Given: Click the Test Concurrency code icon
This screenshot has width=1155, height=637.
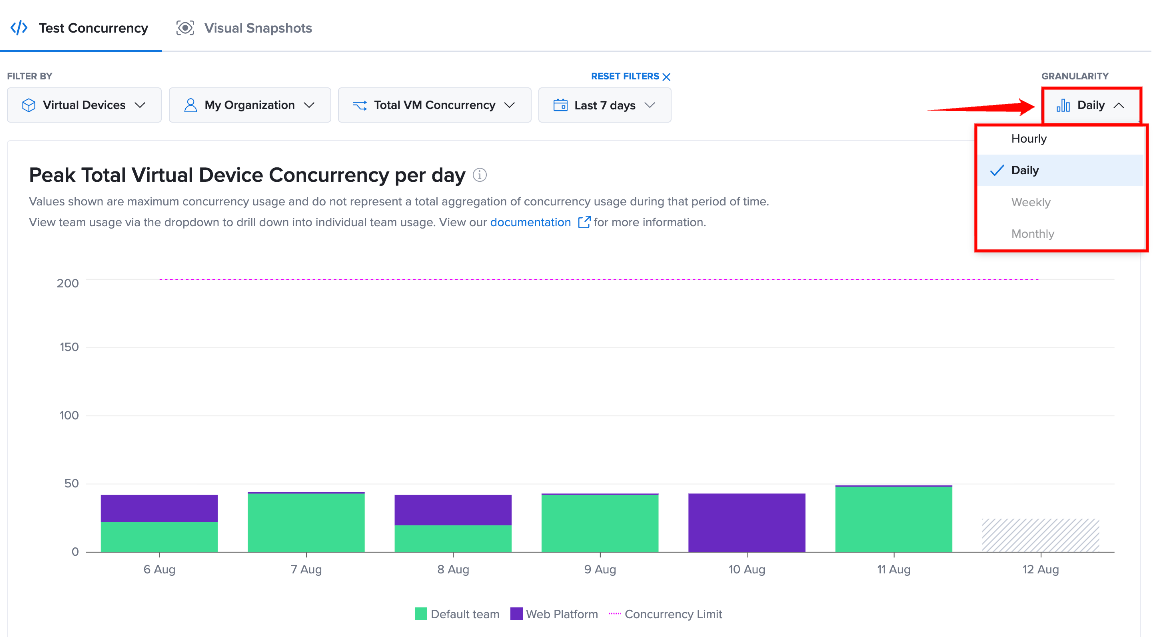Looking at the screenshot, I should (19, 28).
